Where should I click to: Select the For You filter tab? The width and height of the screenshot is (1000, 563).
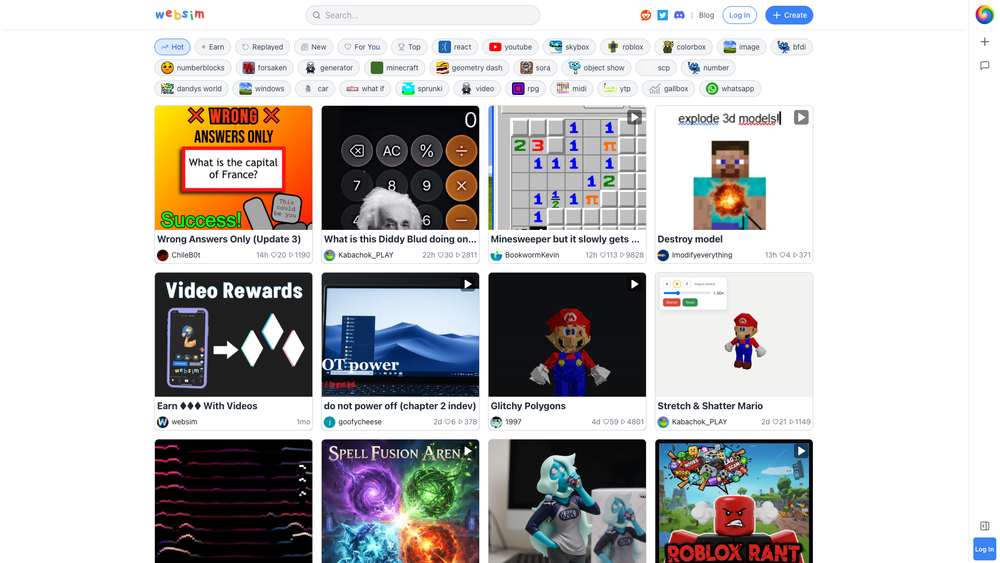point(362,47)
